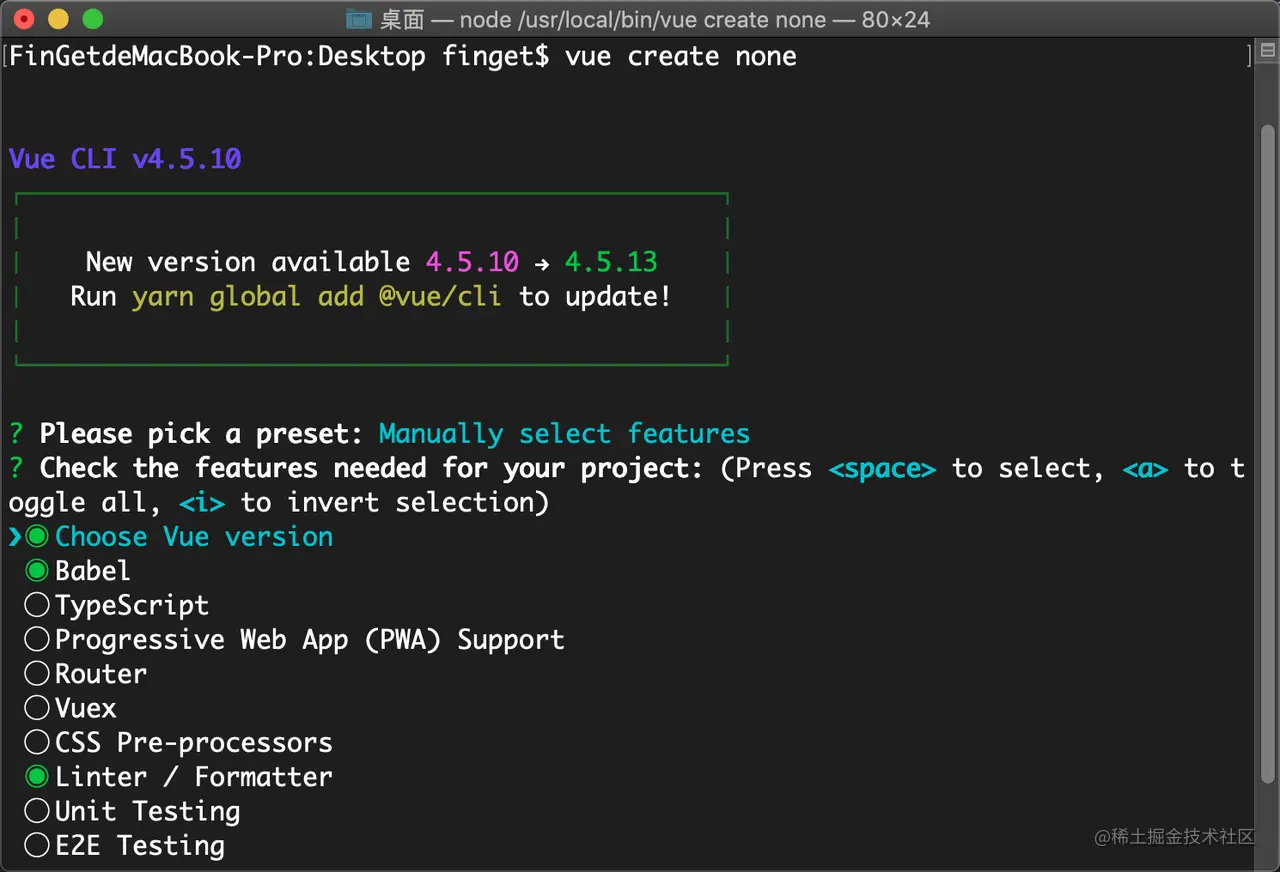Image resolution: width=1280 pixels, height=872 pixels.
Task: Click the window title text
Action: tap(654, 19)
